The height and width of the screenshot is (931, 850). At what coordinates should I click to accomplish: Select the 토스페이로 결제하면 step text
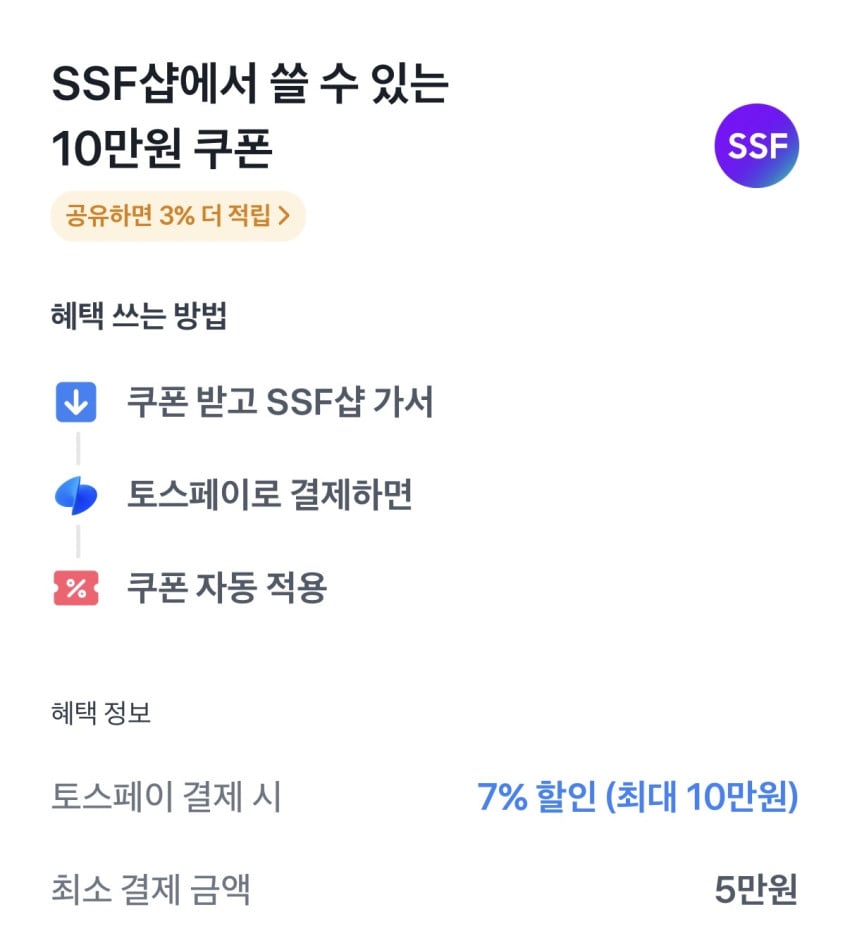click(270, 495)
